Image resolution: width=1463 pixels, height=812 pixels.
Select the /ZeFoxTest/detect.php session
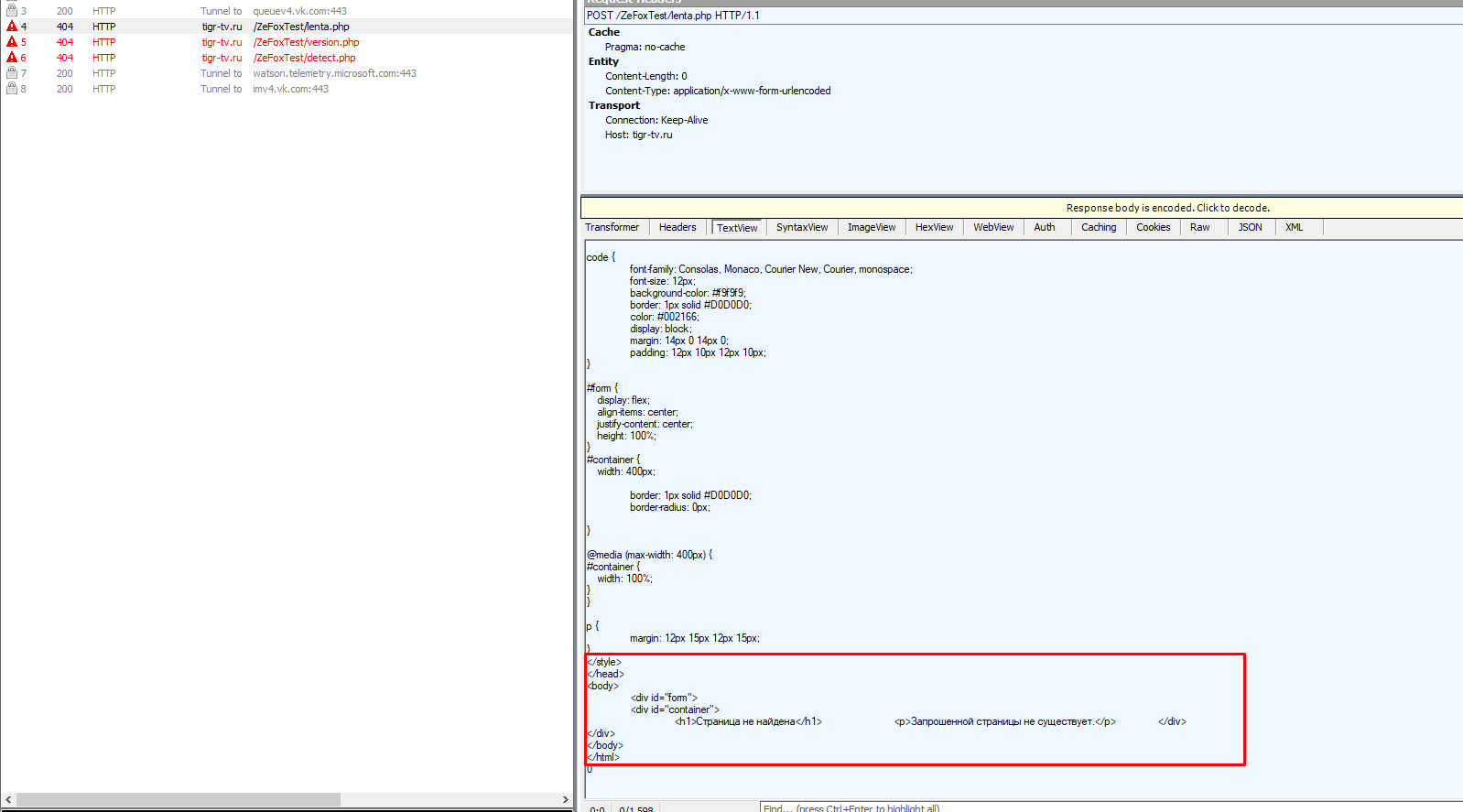(x=287, y=58)
